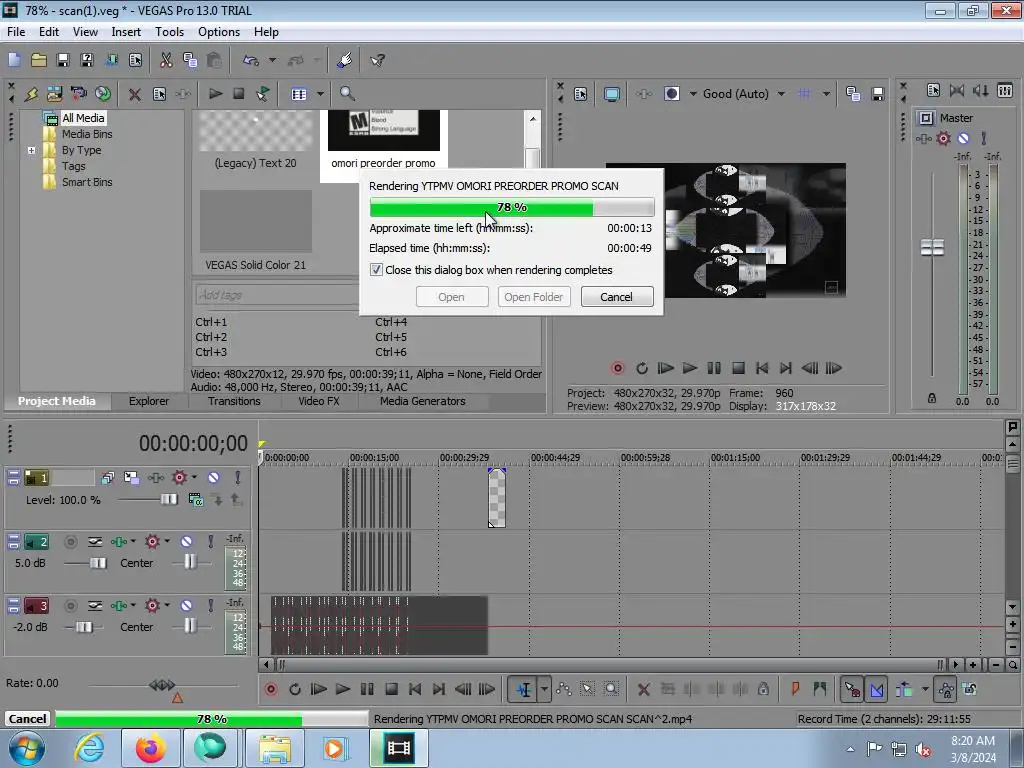Click the Master volume fader
The image size is (1024, 768).
932,248
